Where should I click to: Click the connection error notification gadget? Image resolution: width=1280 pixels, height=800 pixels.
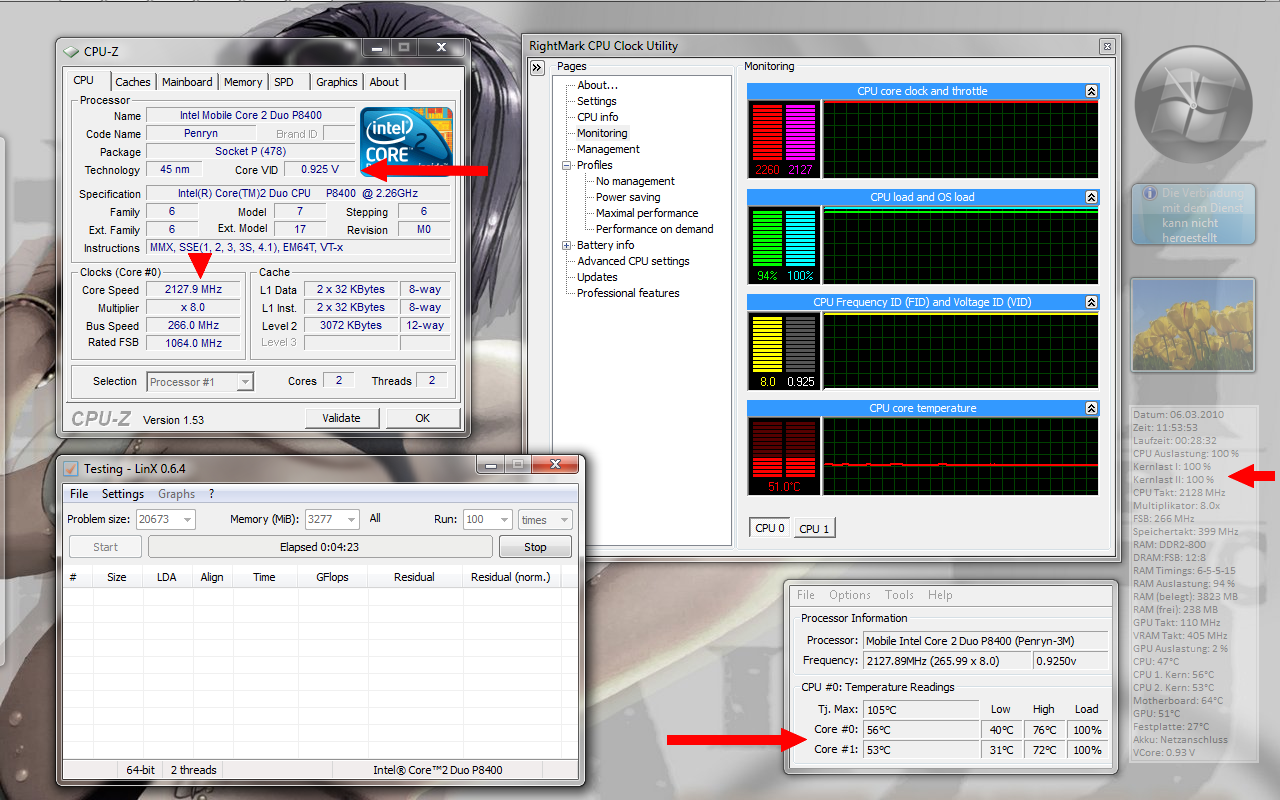[1193, 214]
